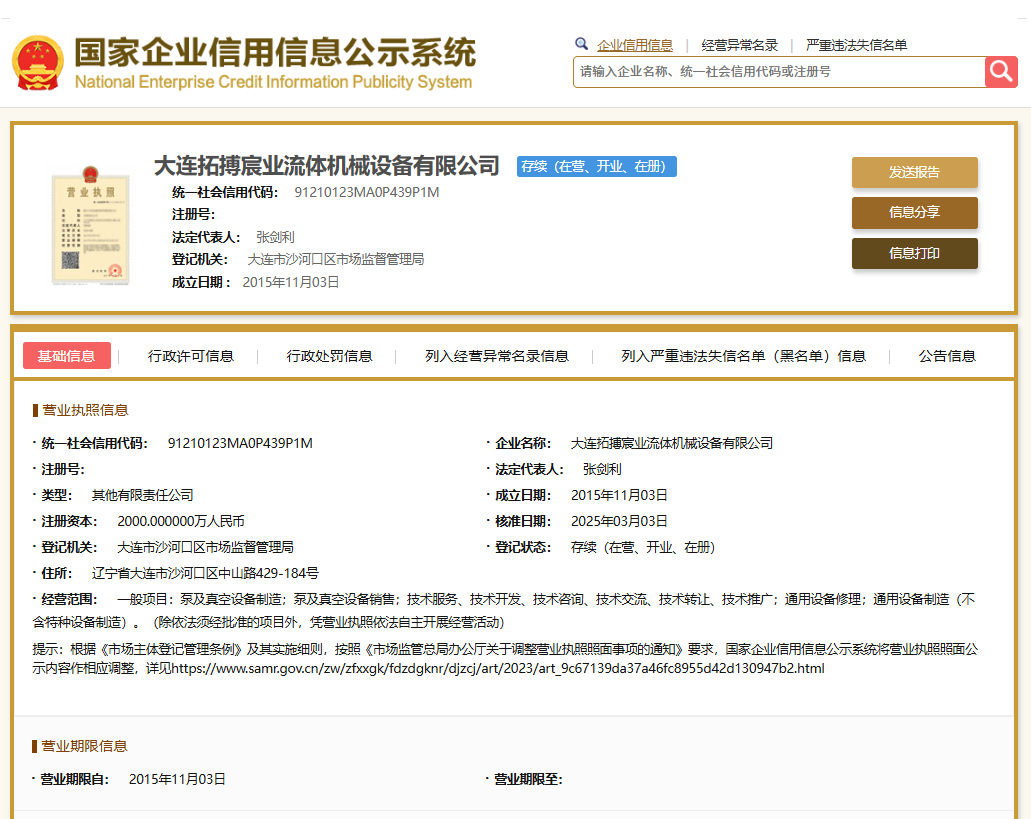Click the English title National Enterprise Credit Information Publicity System
This screenshot has width=1031, height=819.
274,82
